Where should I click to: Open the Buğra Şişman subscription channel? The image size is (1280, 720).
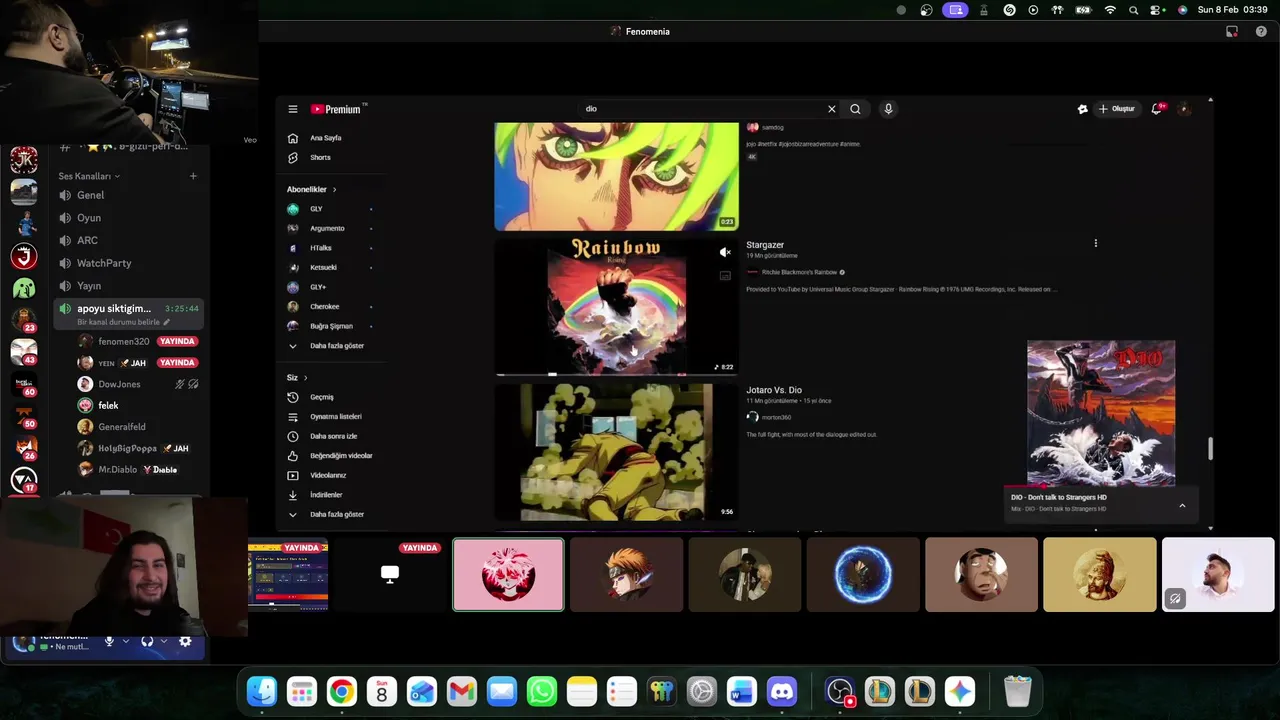[330, 326]
